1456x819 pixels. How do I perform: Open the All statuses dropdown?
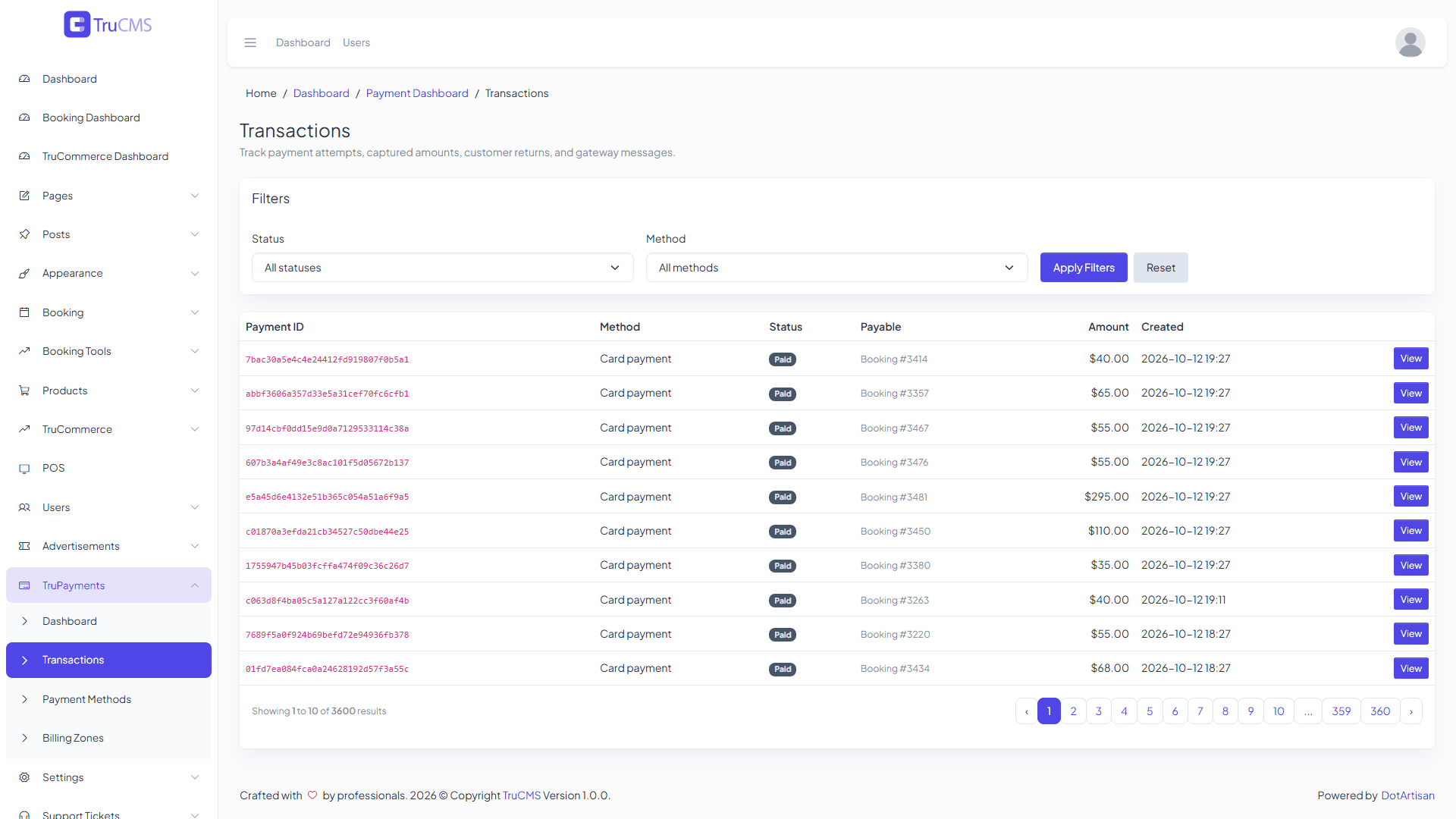tap(442, 268)
